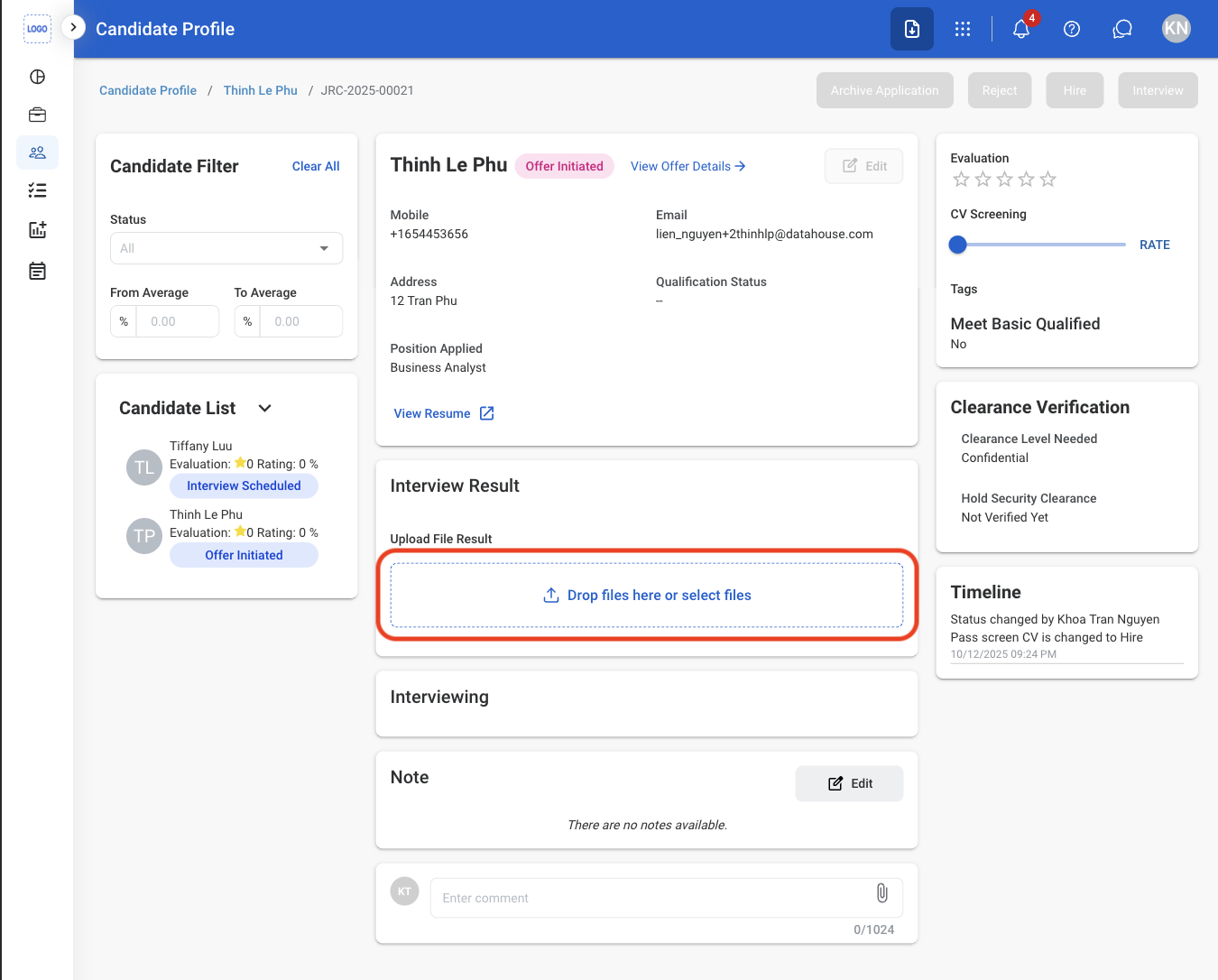
Task: Click the Drop files here upload area
Action: click(647, 595)
